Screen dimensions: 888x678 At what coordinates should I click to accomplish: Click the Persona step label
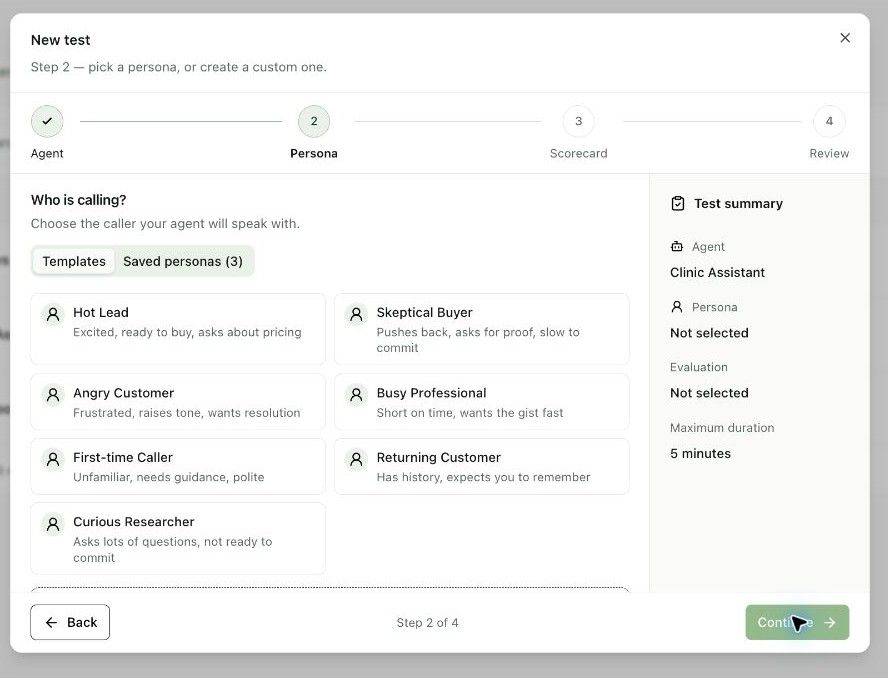tap(314, 153)
